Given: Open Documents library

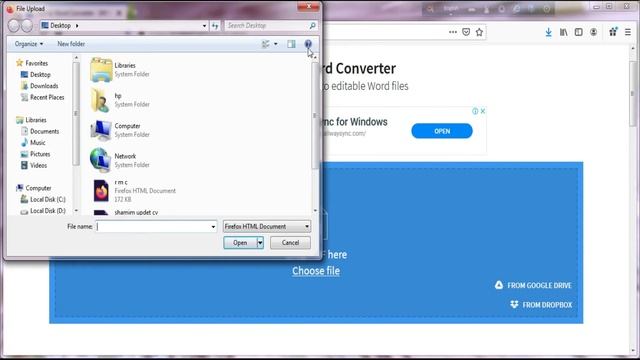Looking at the screenshot, I should click(40, 131).
